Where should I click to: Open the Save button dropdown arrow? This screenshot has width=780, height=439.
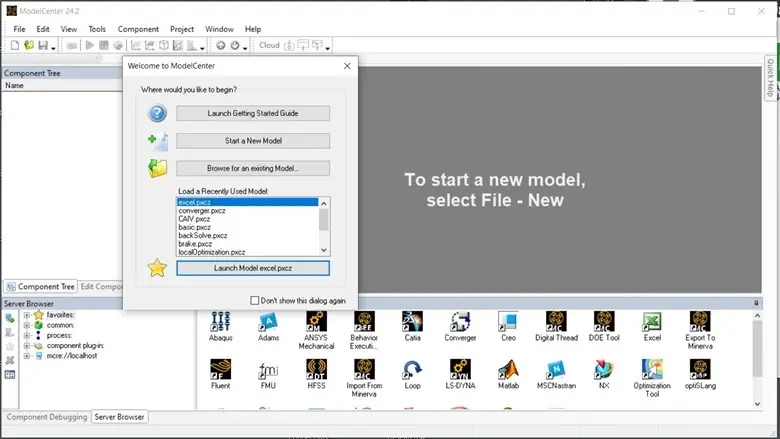point(53,48)
